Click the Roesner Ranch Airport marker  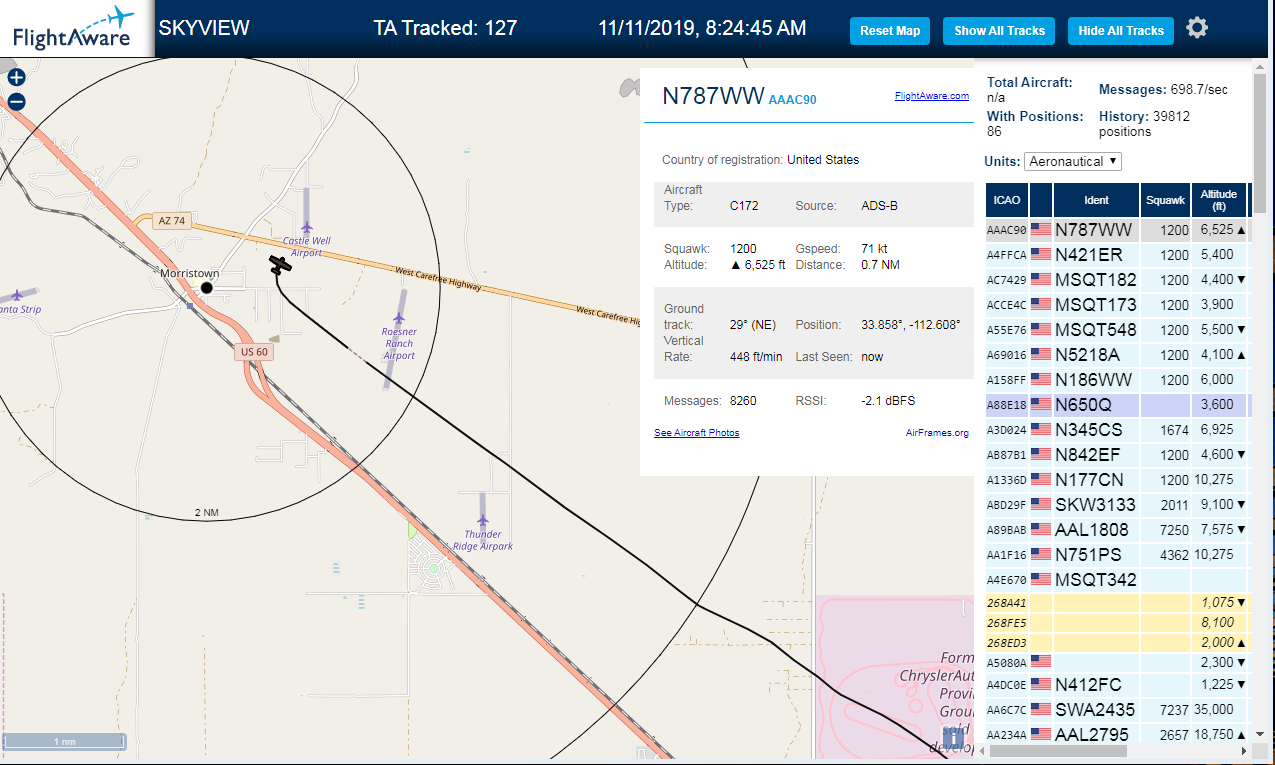click(399, 319)
